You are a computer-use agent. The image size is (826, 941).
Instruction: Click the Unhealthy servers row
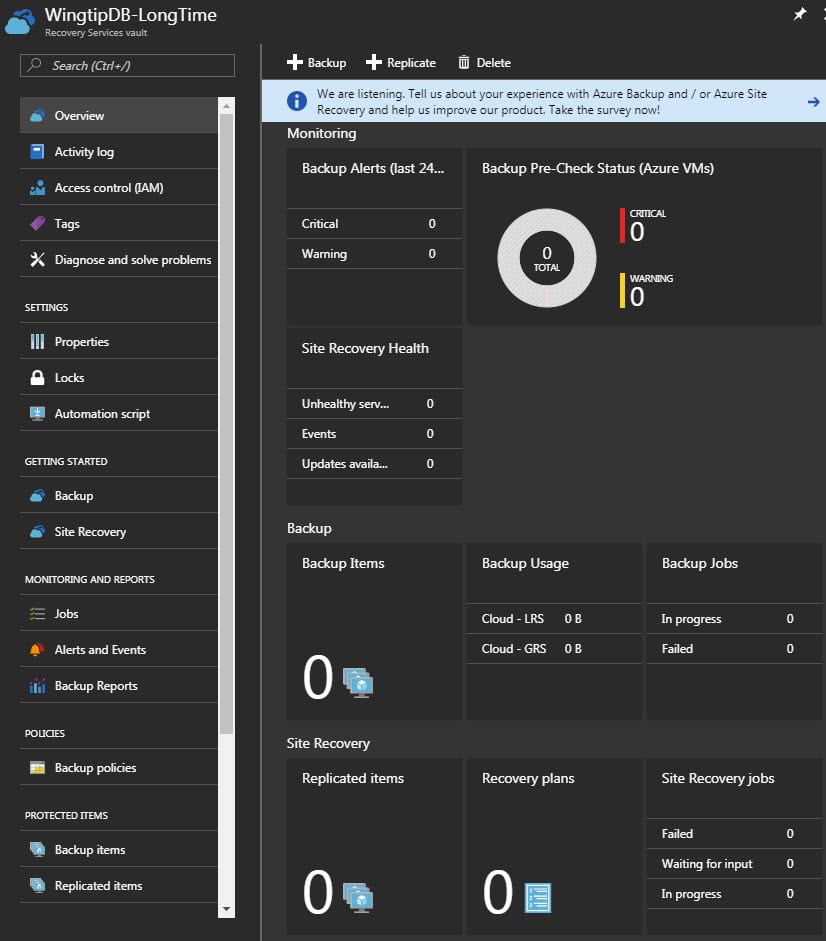click(x=375, y=403)
